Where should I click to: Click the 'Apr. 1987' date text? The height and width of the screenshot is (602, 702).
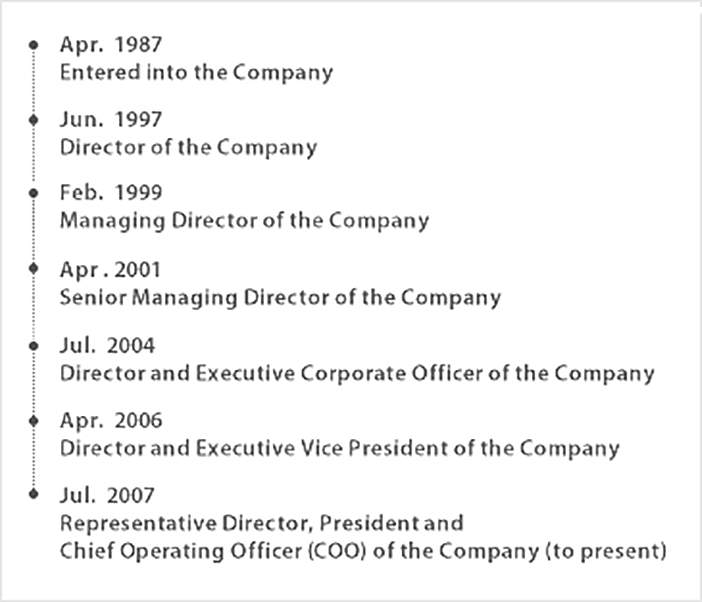[x=111, y=45]
